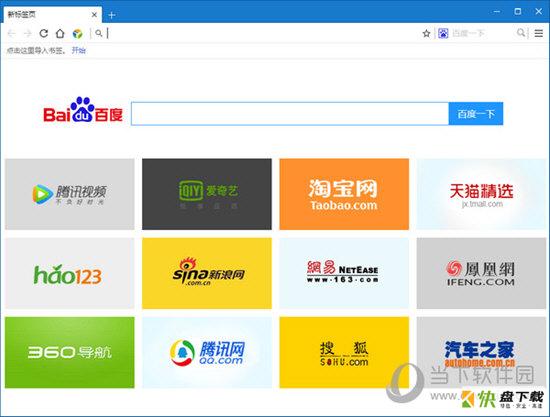Maximize the browser window
The width and height of the screenshot is (550, 417).
[518, 12]
